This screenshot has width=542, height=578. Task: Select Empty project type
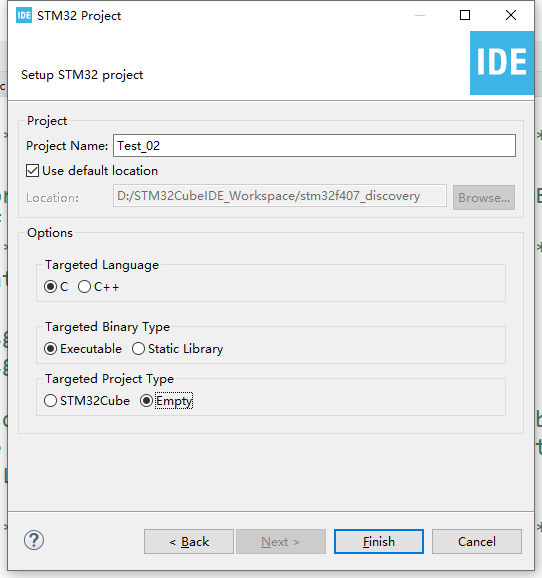coord(146,400)
